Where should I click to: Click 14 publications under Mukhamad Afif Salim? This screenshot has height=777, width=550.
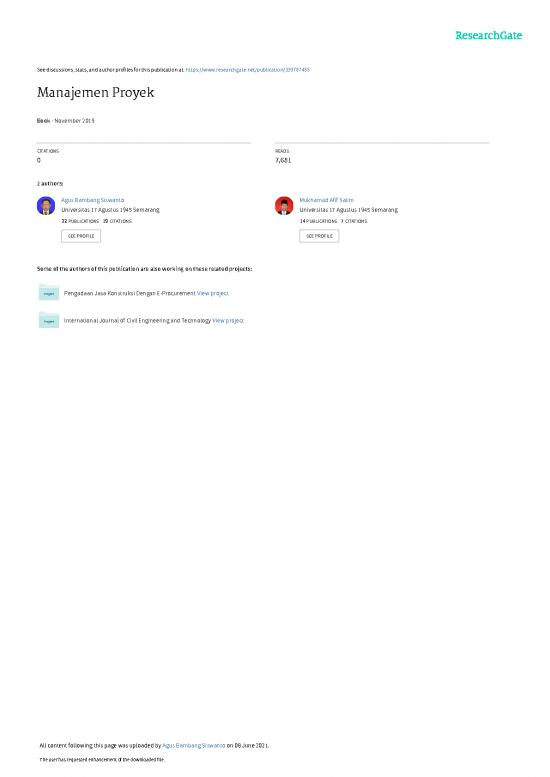pyautogui.click(x=318, y=221)
